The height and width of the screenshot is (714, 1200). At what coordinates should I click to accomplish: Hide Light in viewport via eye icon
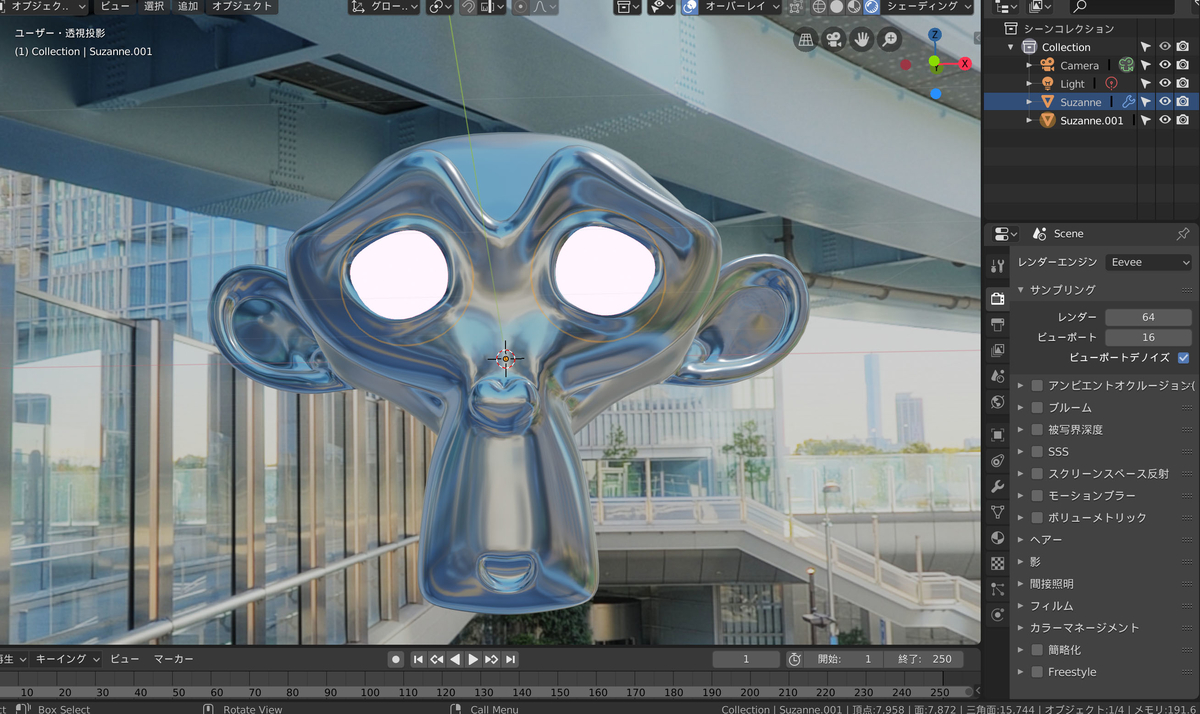pyautogui.click(x=1165, y=84)
